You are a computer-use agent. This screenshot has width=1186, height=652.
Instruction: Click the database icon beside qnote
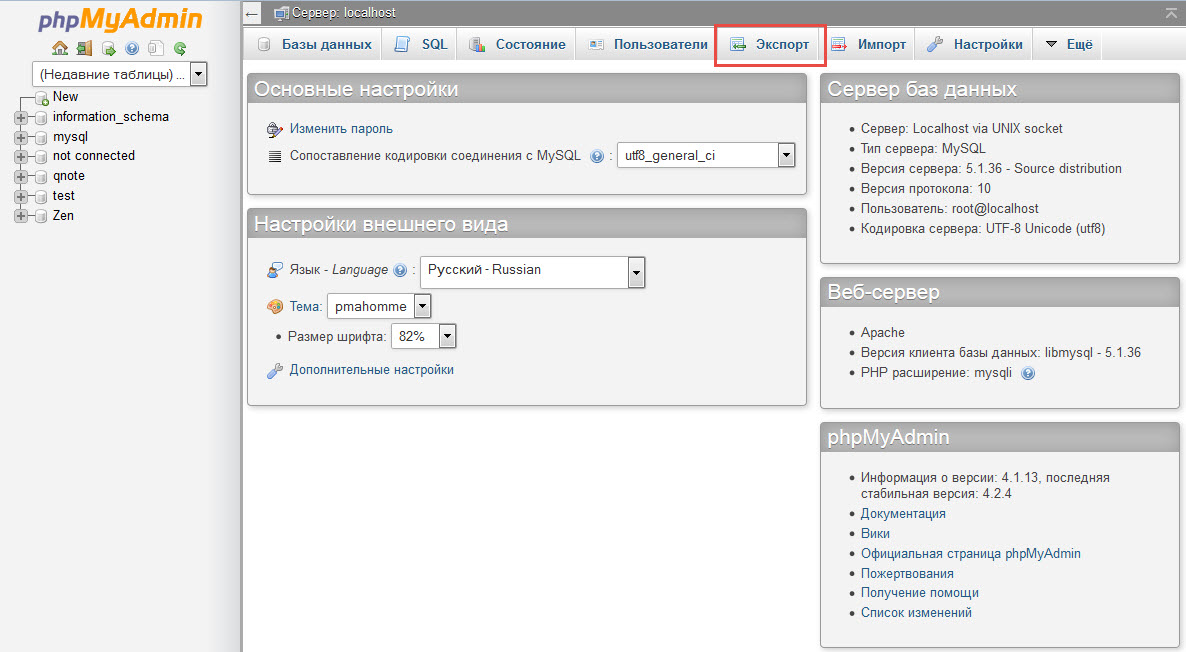click(x=41, y=177)
